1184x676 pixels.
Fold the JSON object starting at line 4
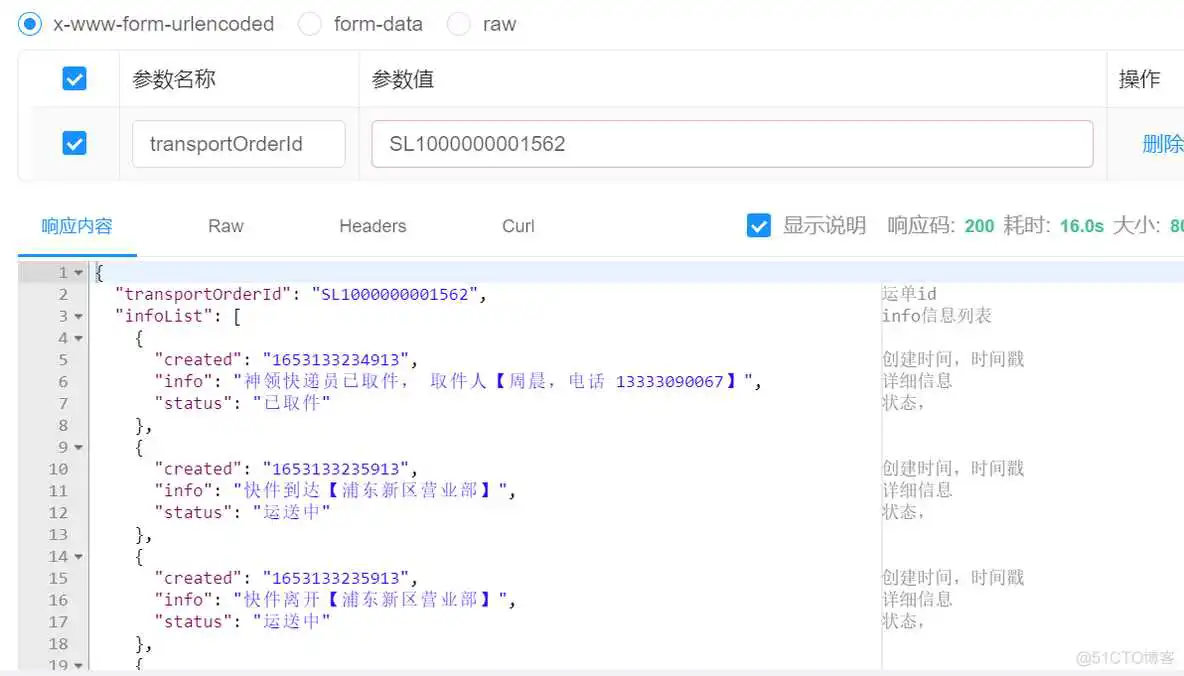[x=78, y=339]
